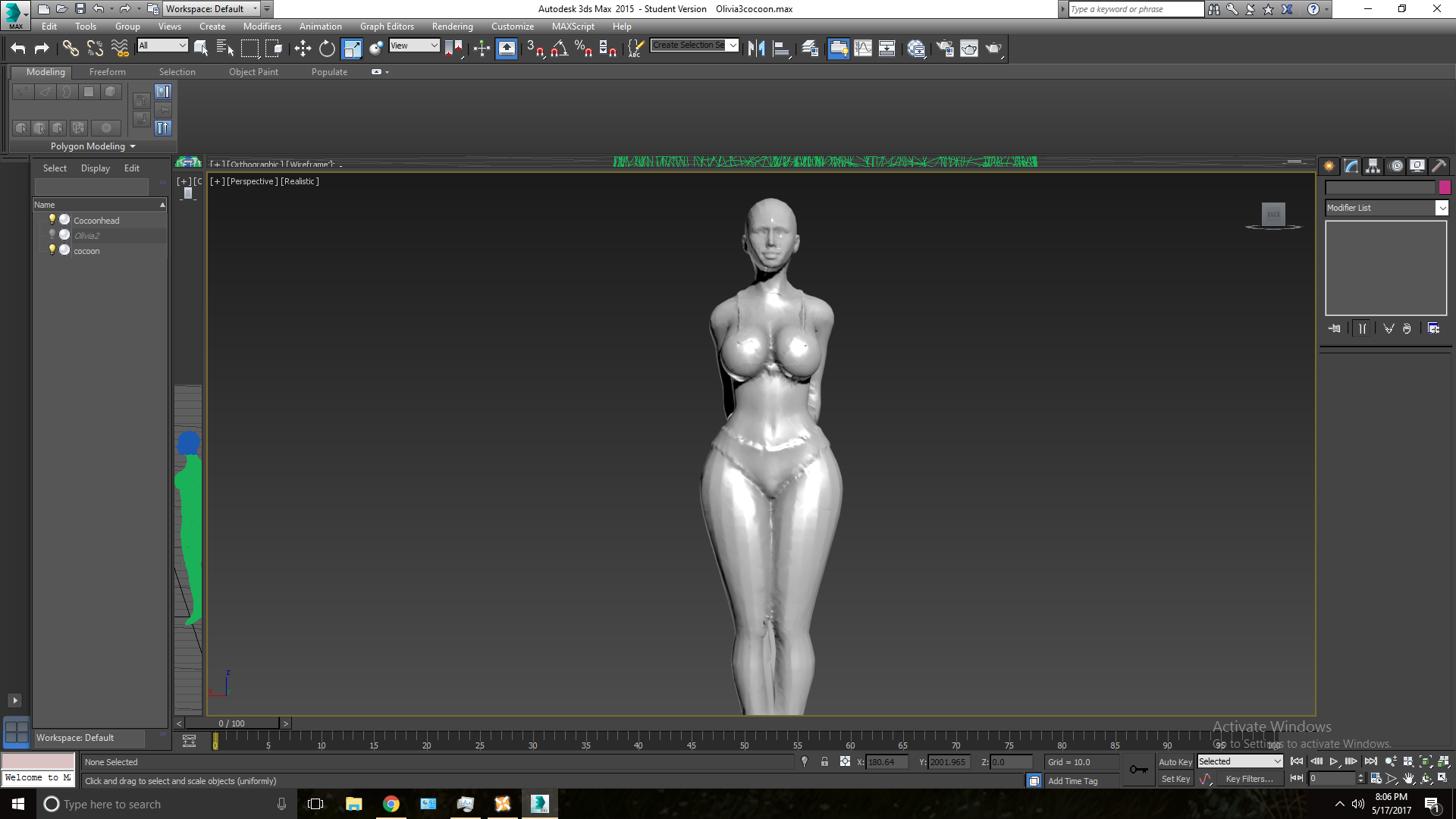
Task: Open the View reference coordinate dropdown
Action: 414,45
